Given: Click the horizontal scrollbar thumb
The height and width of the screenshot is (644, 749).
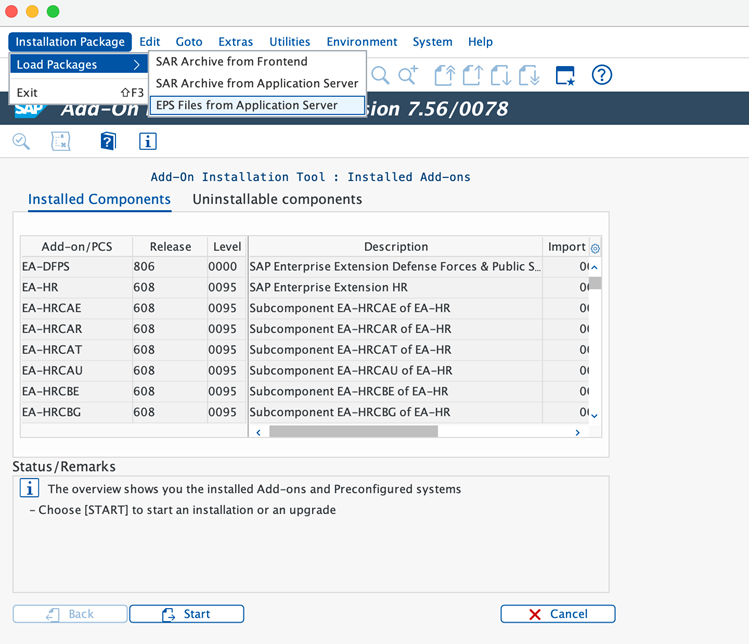Looking at the screenshot, I should click(353, 431).
